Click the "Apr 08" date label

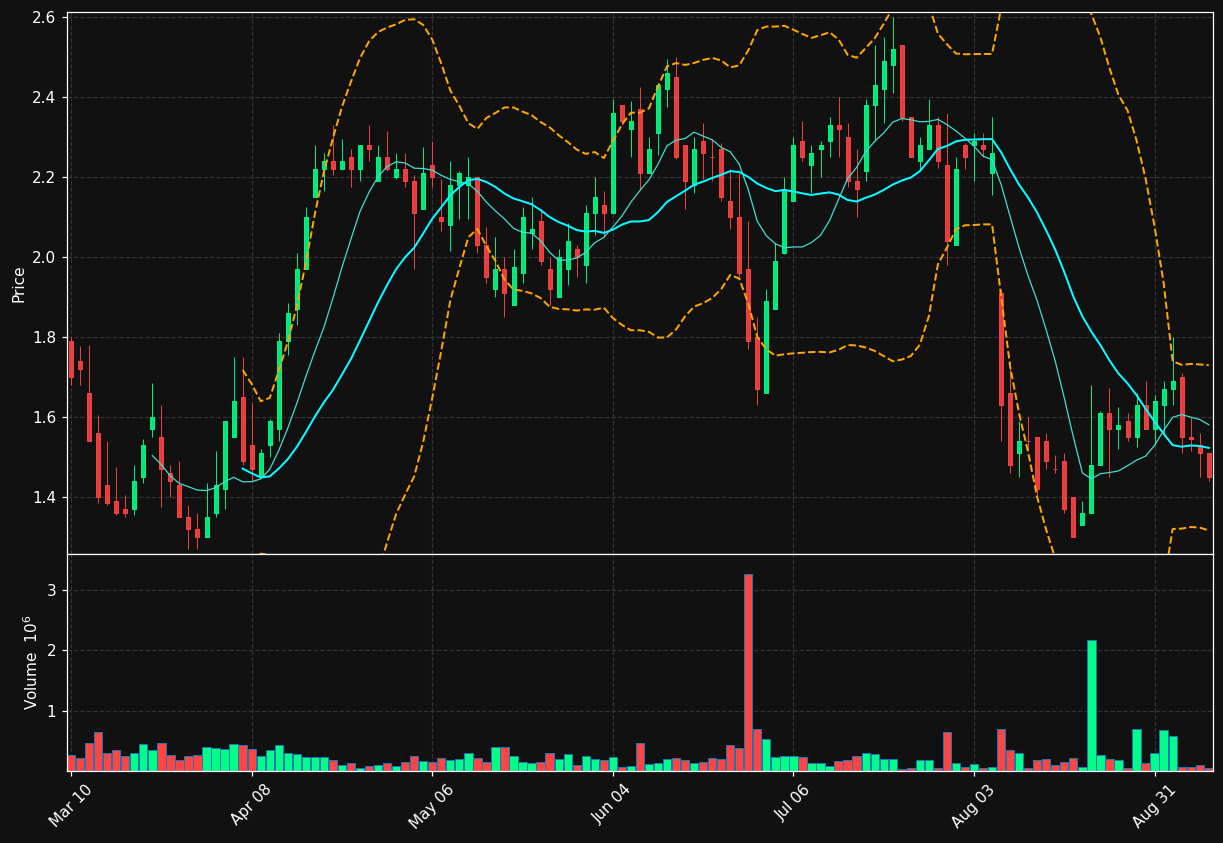point(251,805)
